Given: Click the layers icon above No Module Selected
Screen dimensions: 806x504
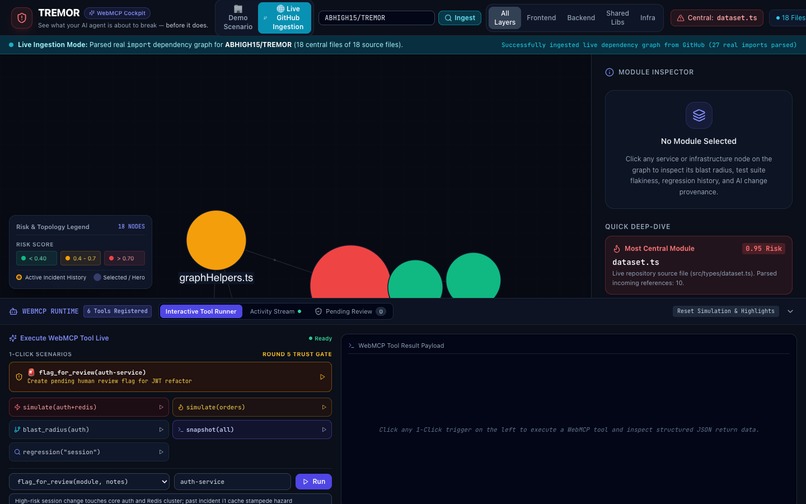Looking at the screenshot, I should [x=699, y=115].
